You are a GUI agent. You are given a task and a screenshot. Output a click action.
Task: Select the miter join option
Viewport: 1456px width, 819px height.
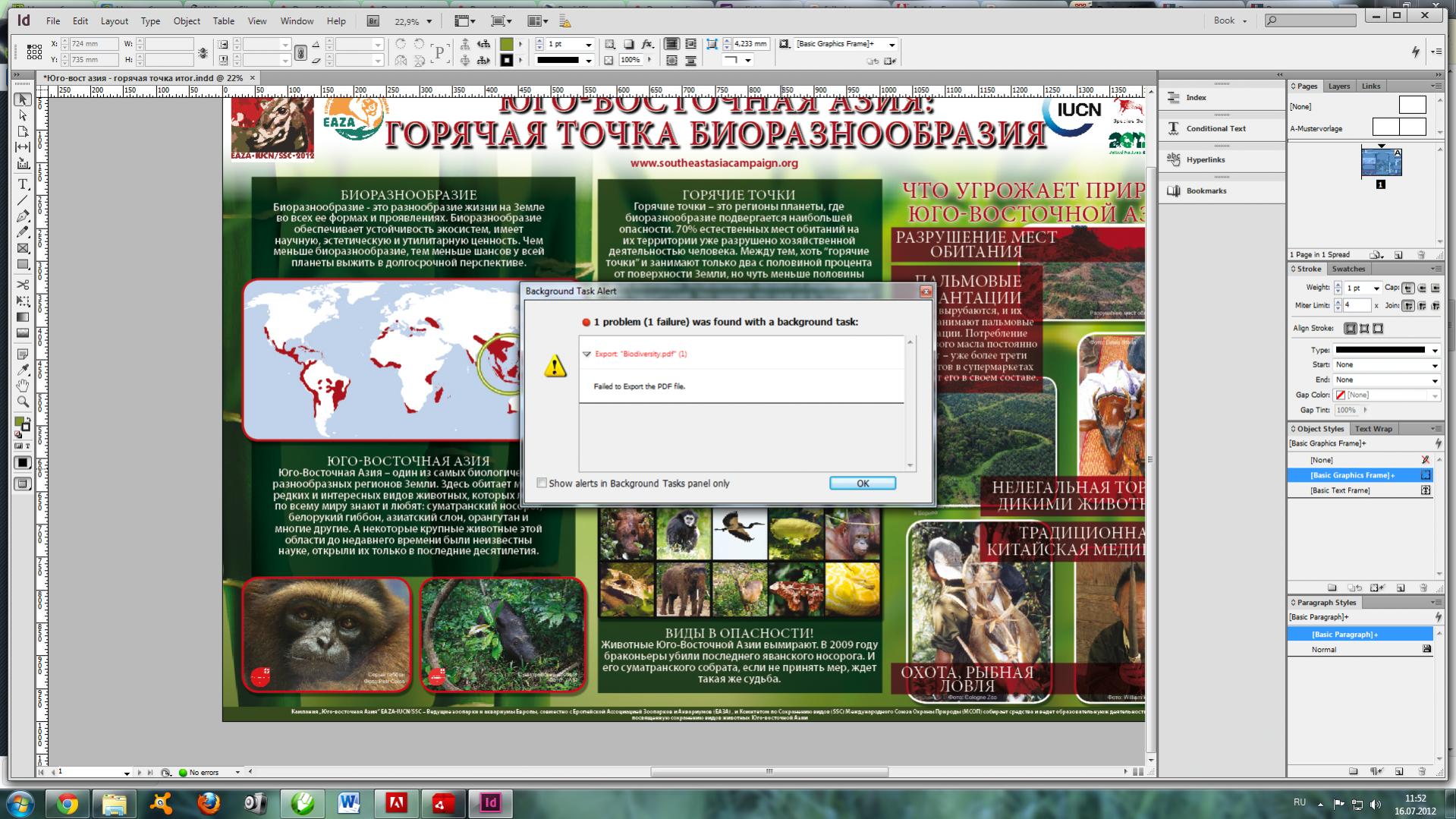1408,305
